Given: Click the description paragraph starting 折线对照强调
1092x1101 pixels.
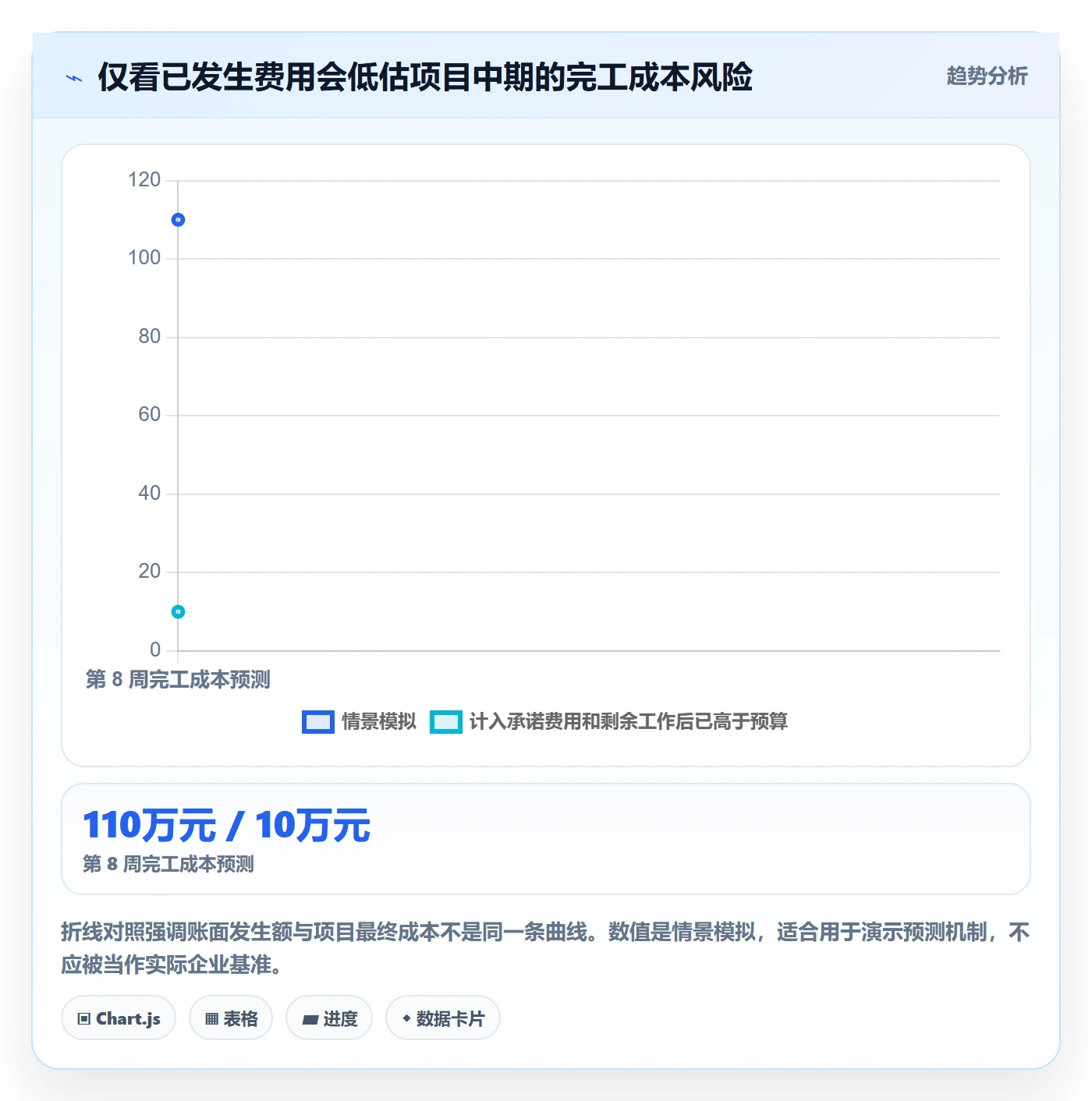Looking at the screenshot, I should (x=545, y=948).
